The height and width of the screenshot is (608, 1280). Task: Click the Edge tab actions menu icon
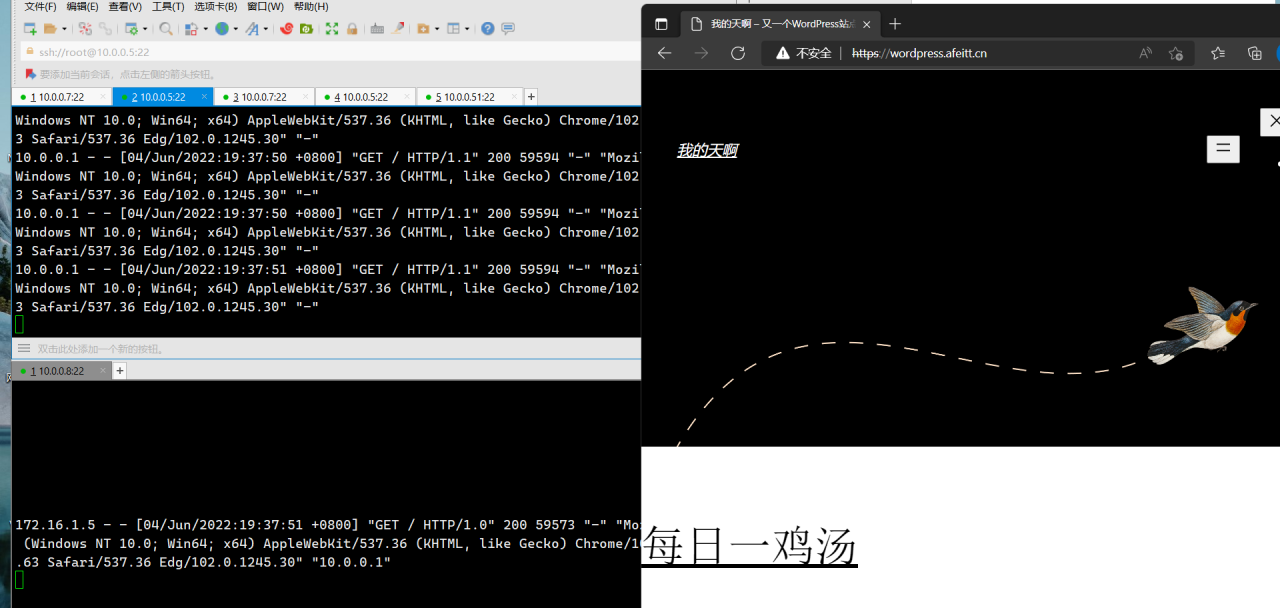coord(661,24)
